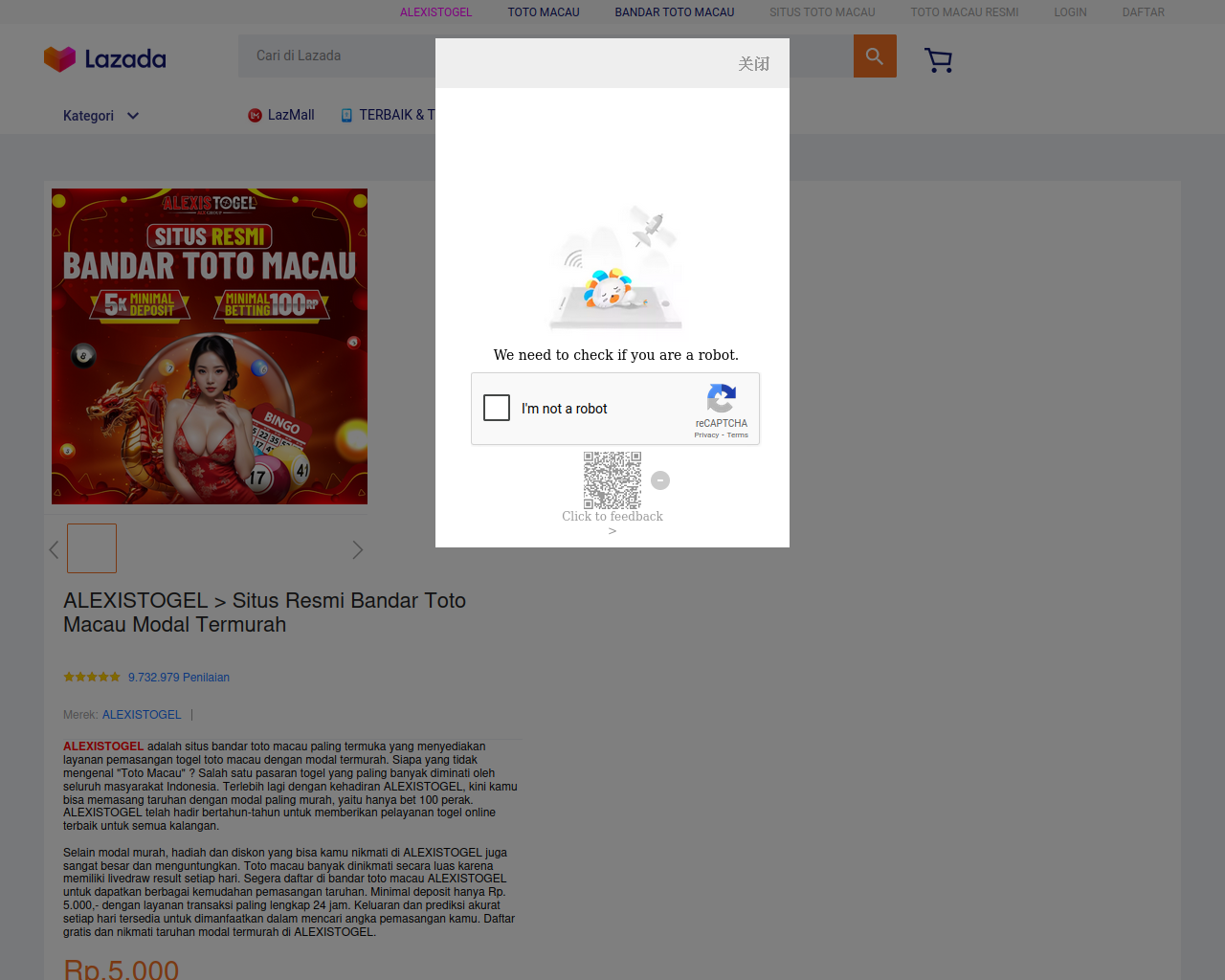This screenshot has width=1225, height=980.
Task: Click LOGIN in top bar
Action: click(x=1070, y=12)
